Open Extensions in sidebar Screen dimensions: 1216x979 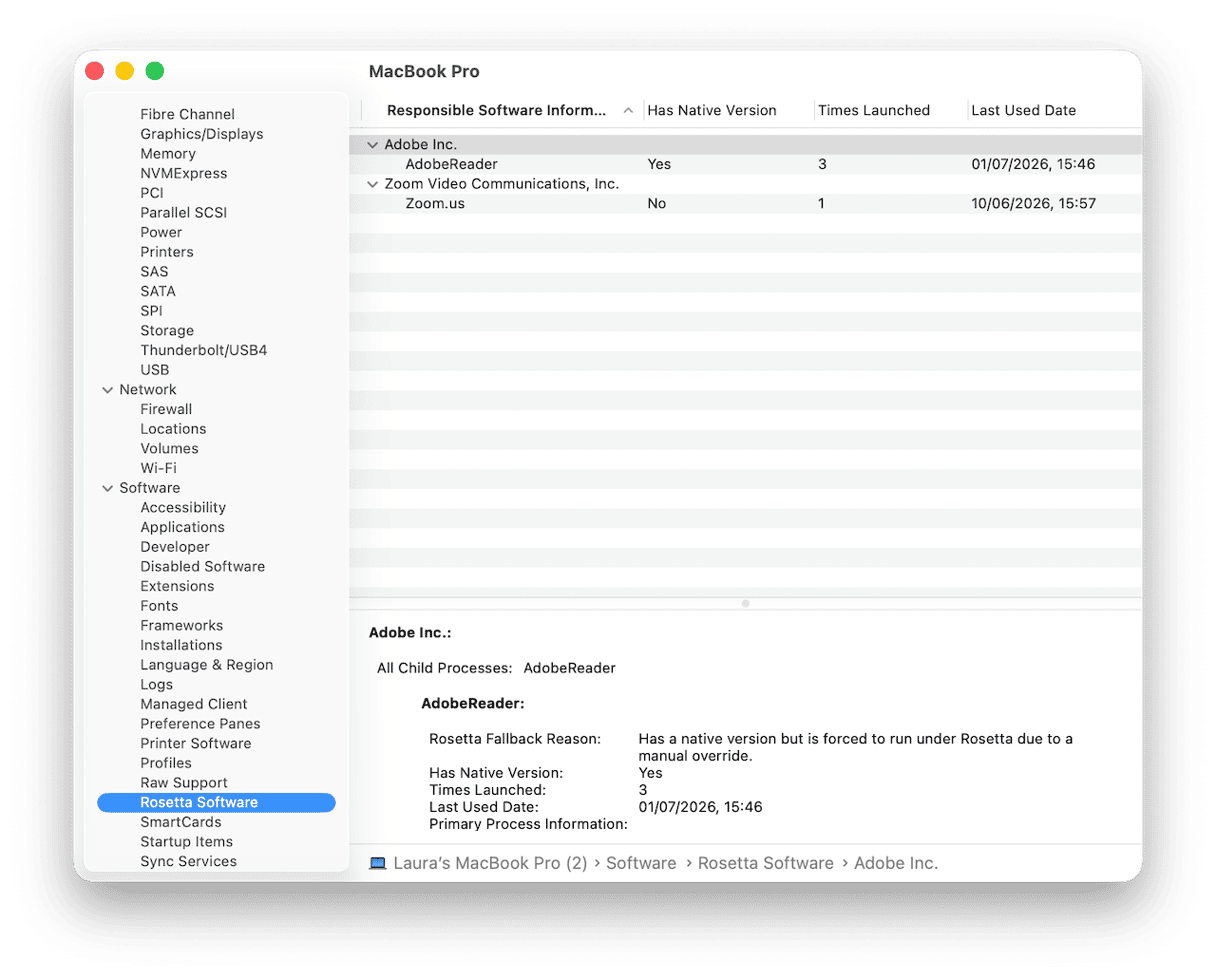pyautogui.click(x=177, y=587)
